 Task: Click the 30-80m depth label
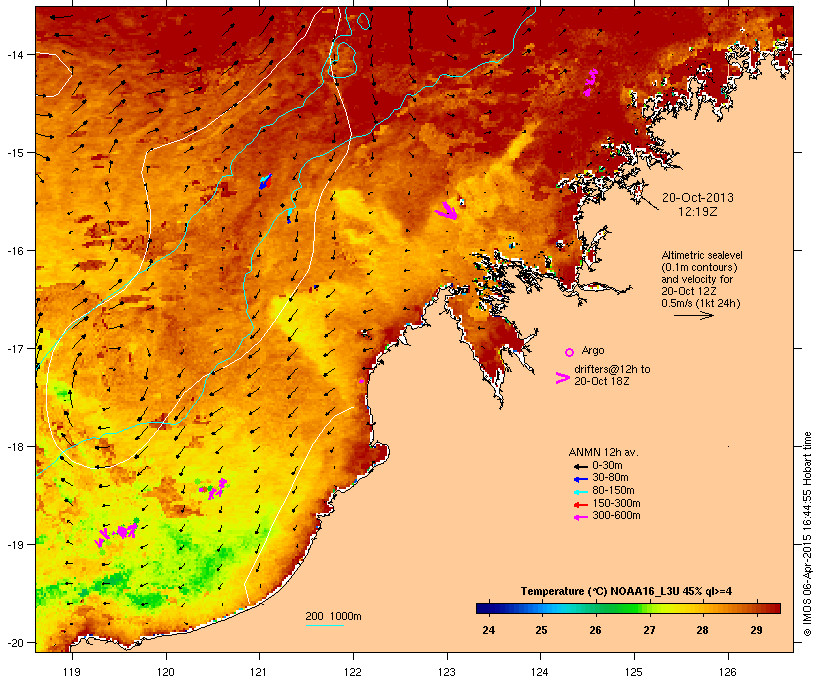(x=610, y=478)
